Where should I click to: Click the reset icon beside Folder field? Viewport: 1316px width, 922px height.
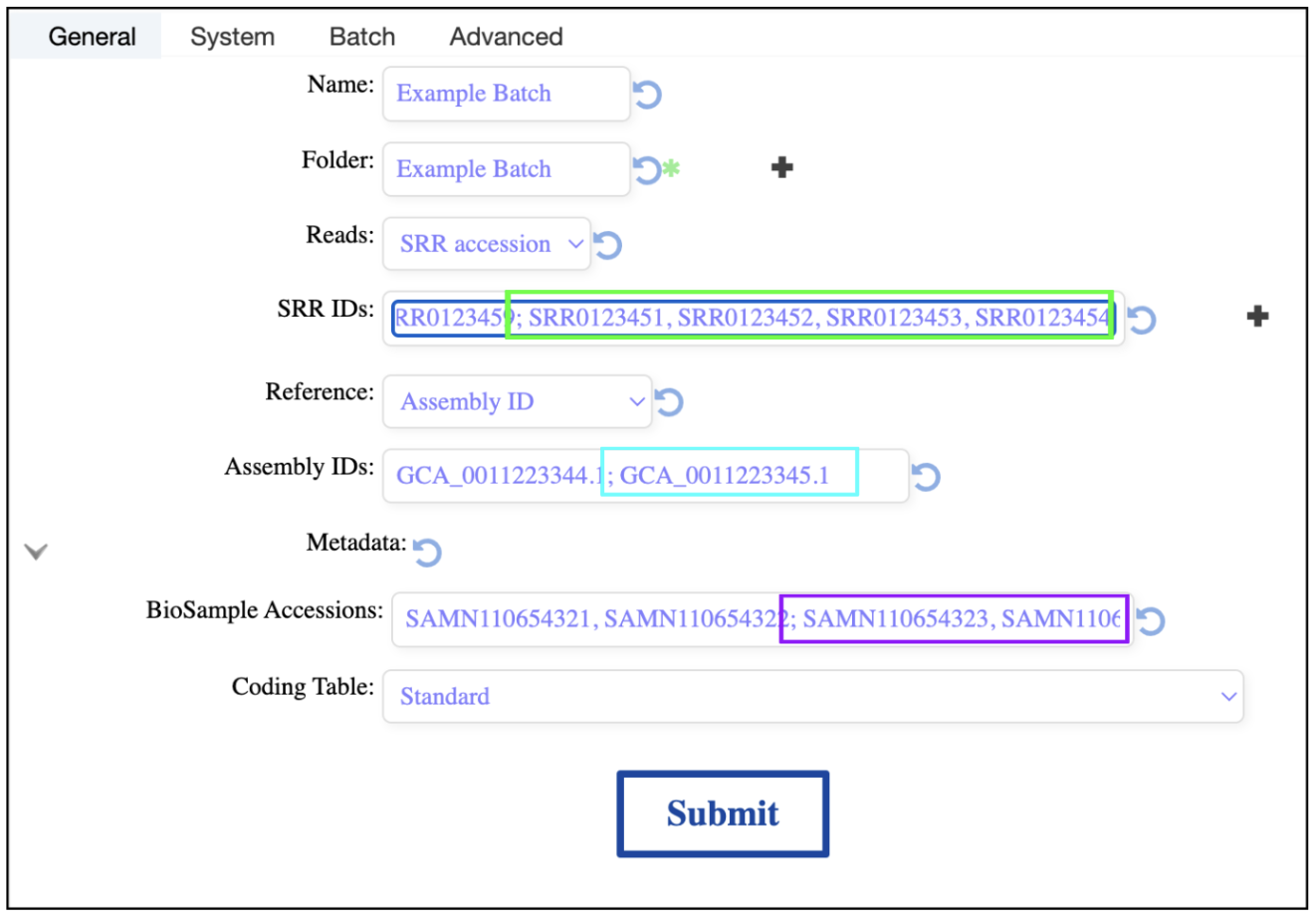pos(647,169)
